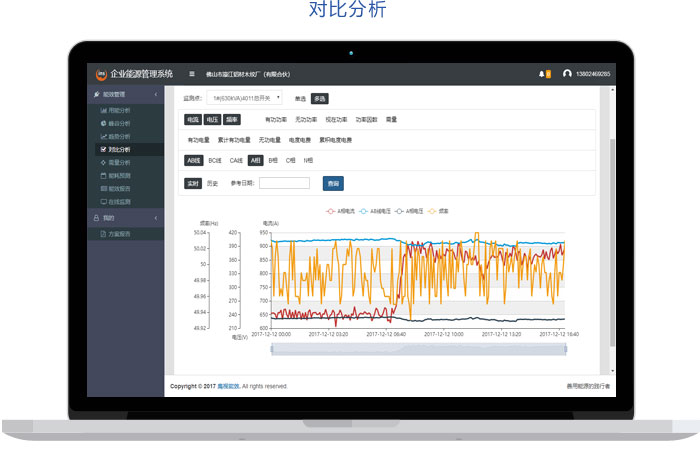700x474 pixels.
Task: Enable the 累计有功电量 parameter
Action: point(234,140)
